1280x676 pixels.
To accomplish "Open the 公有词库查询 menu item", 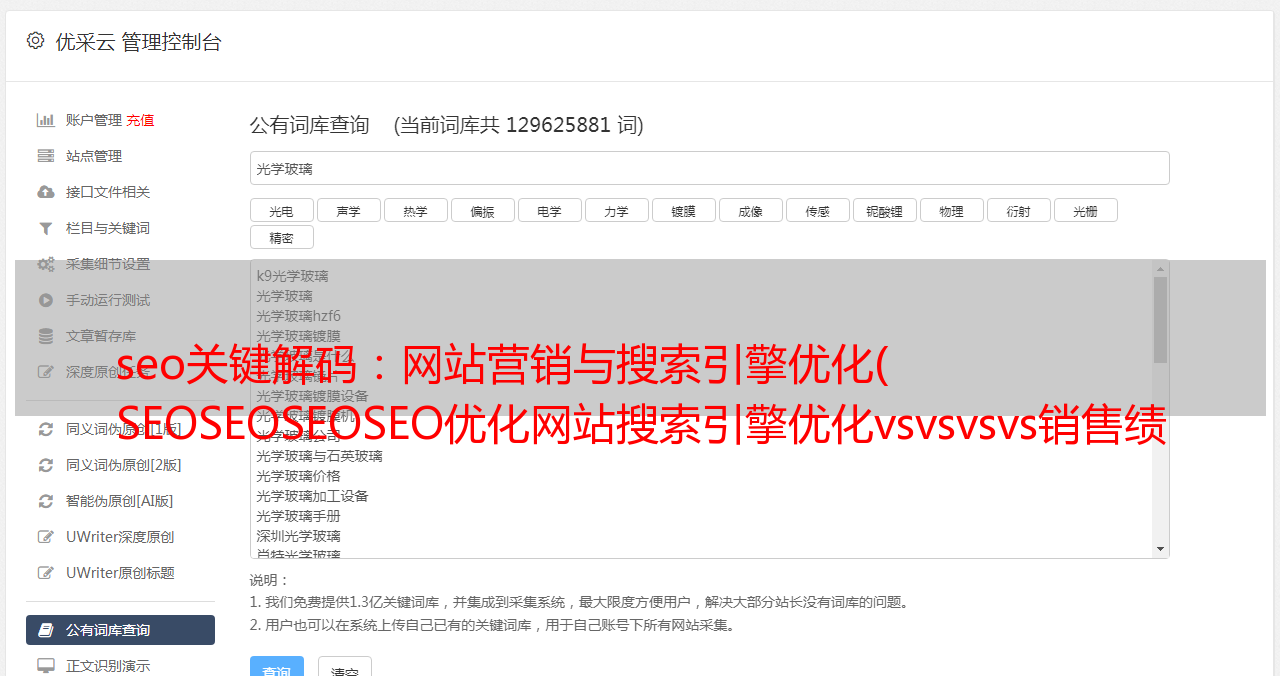I will point(120,630).
